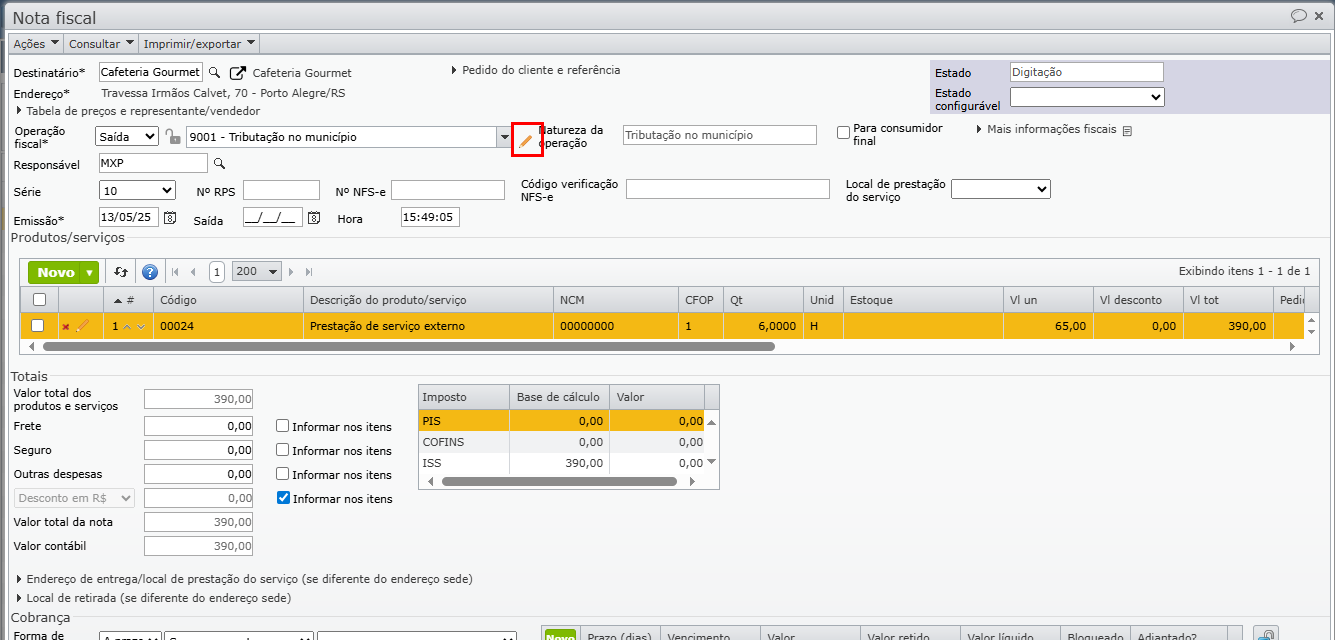The image size is (1335, 640).
Task: Open the comment bubble icon in title bar
Action: point(1299,15)
